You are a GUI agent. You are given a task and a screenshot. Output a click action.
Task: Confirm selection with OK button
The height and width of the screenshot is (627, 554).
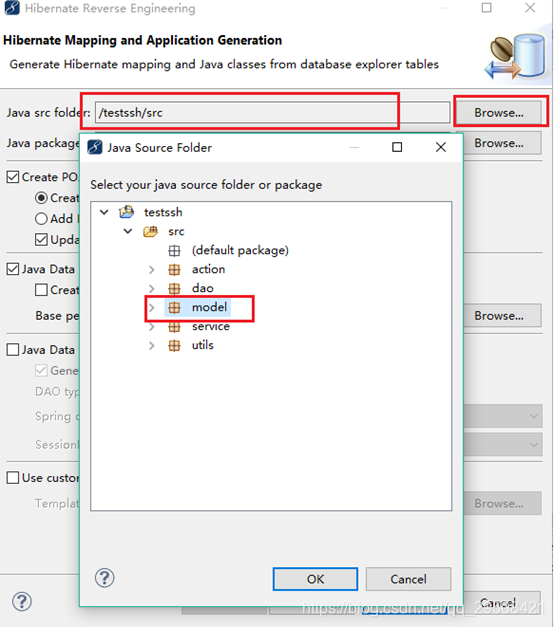pyautogui.click(x=315, y=579)
